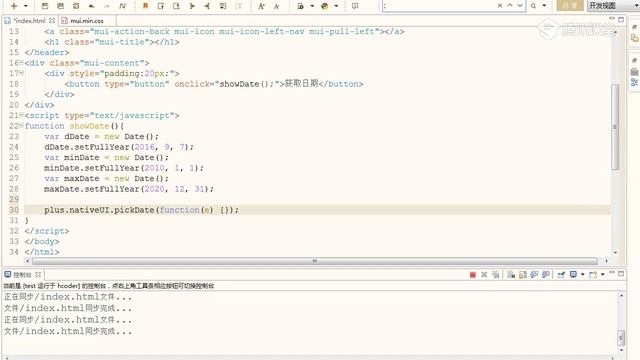
Task: Click the toolbar icon right of orange bookmark
Action: point(161,6)
